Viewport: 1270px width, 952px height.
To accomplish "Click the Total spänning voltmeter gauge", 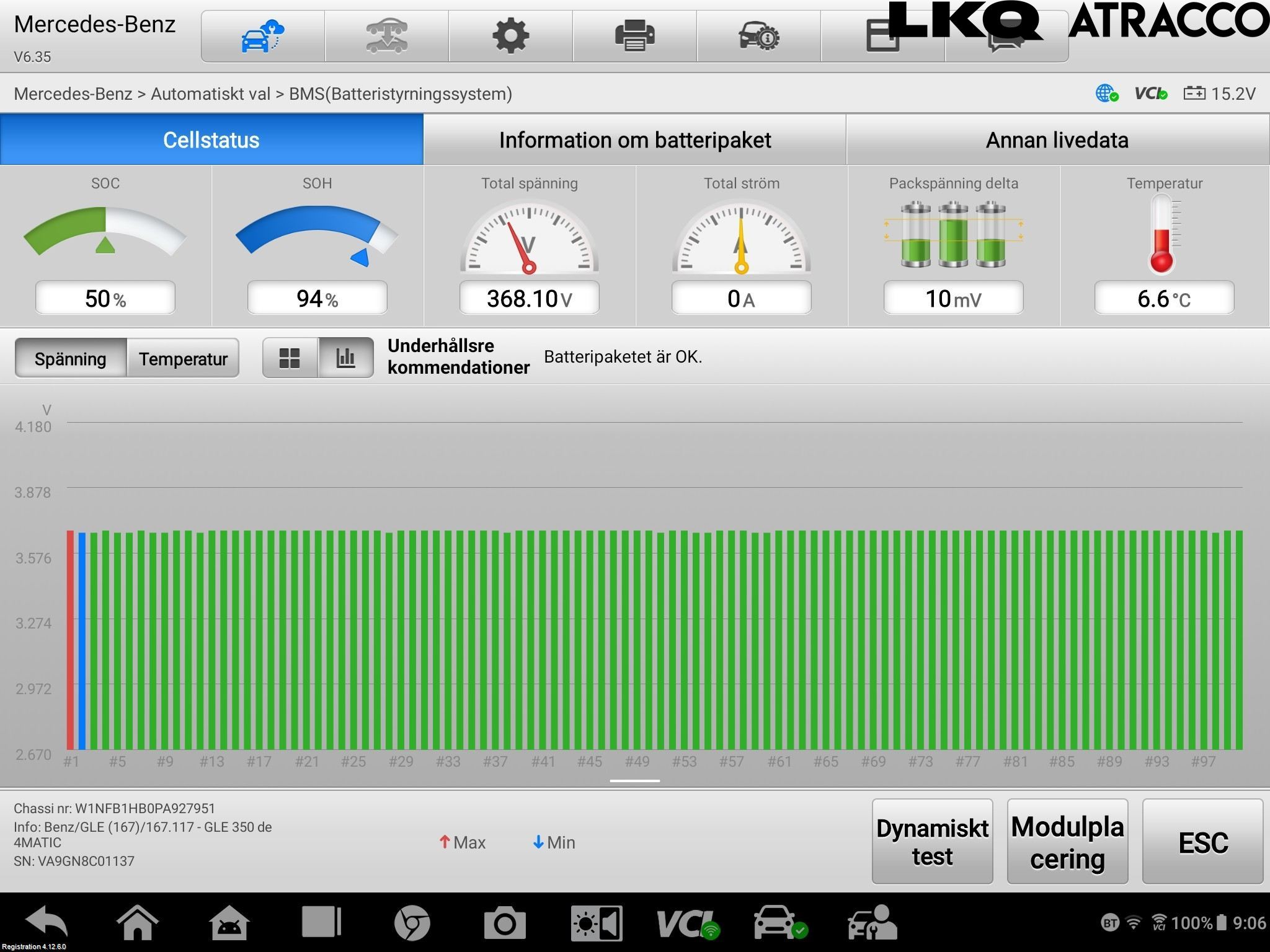I will [529, 237].
